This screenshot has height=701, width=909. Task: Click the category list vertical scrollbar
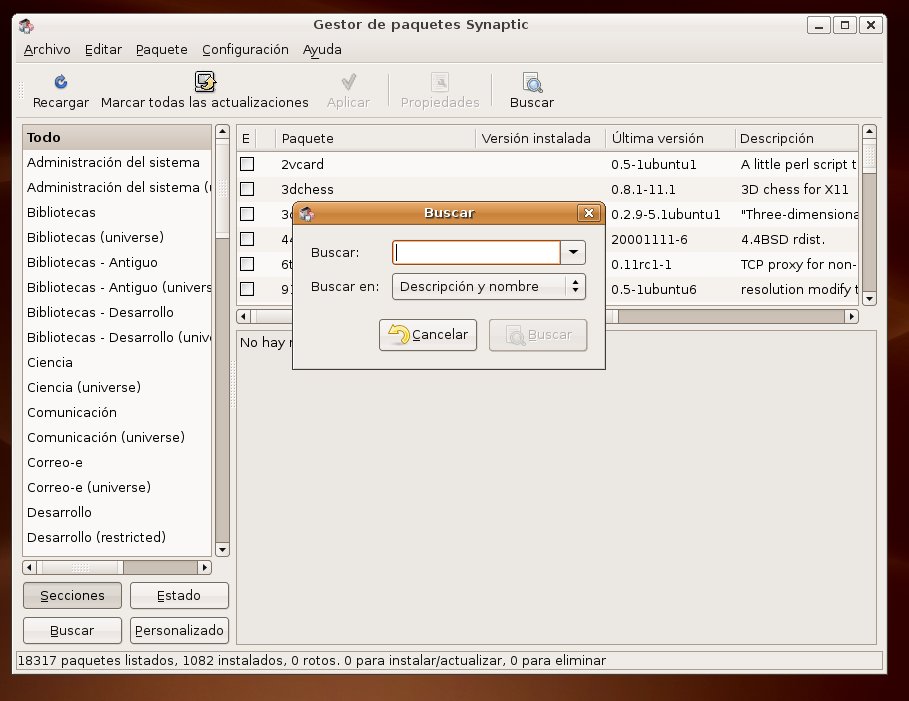pos(222,341)
